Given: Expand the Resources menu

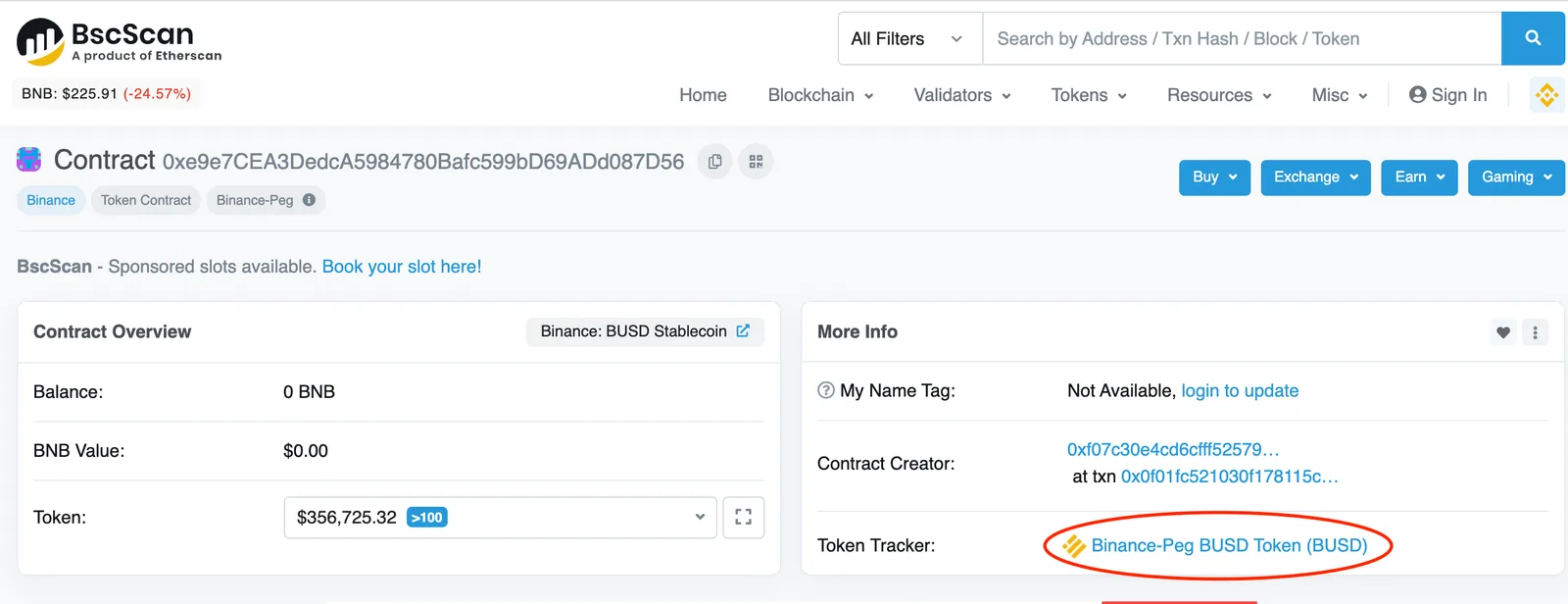Looking at the screenshot, I should point(1219,95).
